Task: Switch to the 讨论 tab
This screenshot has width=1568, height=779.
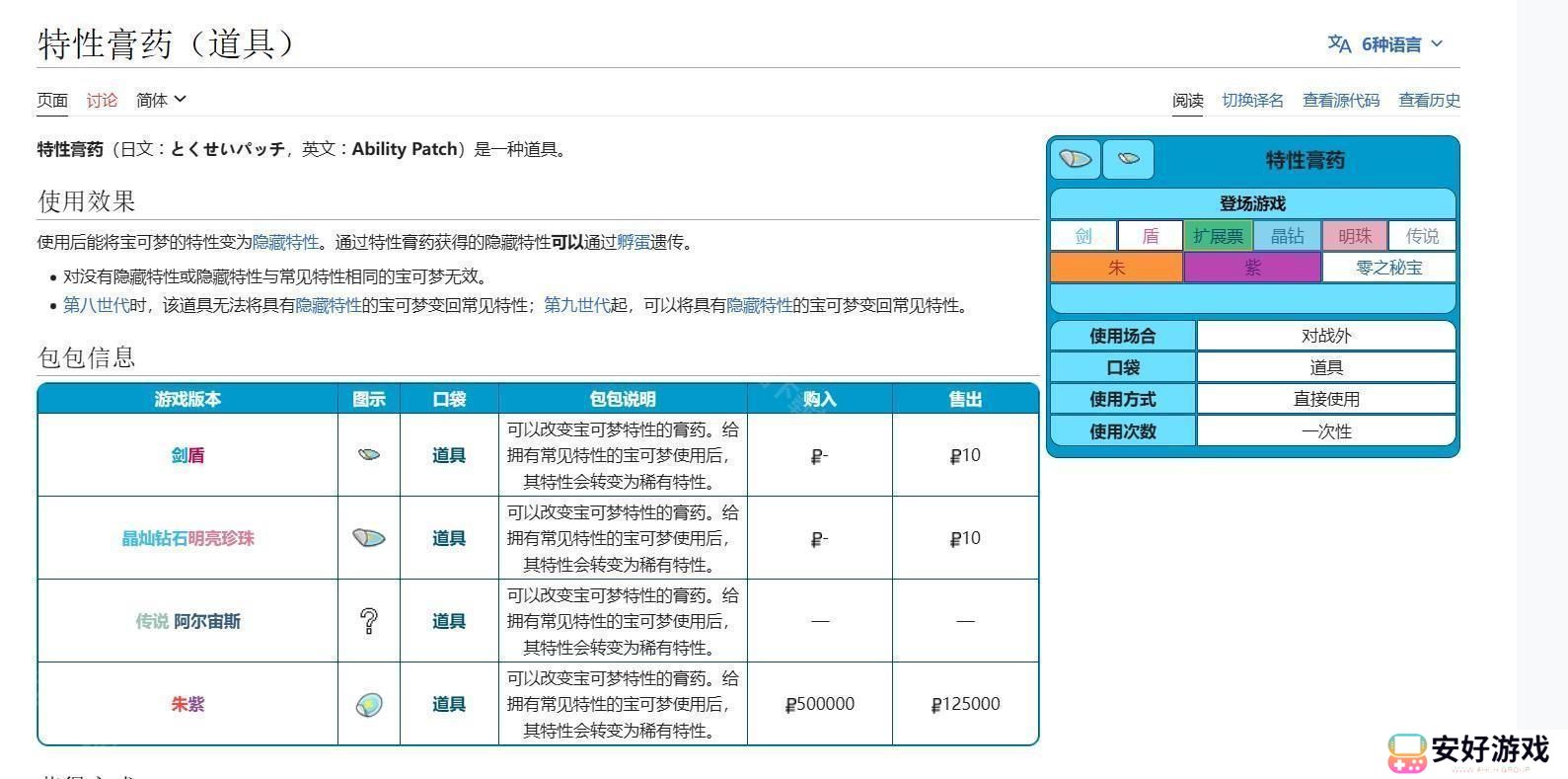Action: 102,100
